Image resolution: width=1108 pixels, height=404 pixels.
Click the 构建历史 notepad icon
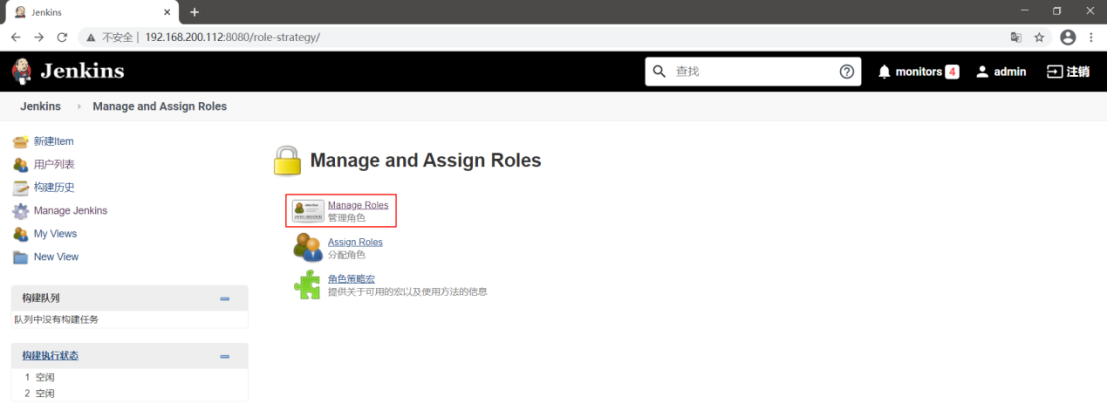tap(20, 188)
